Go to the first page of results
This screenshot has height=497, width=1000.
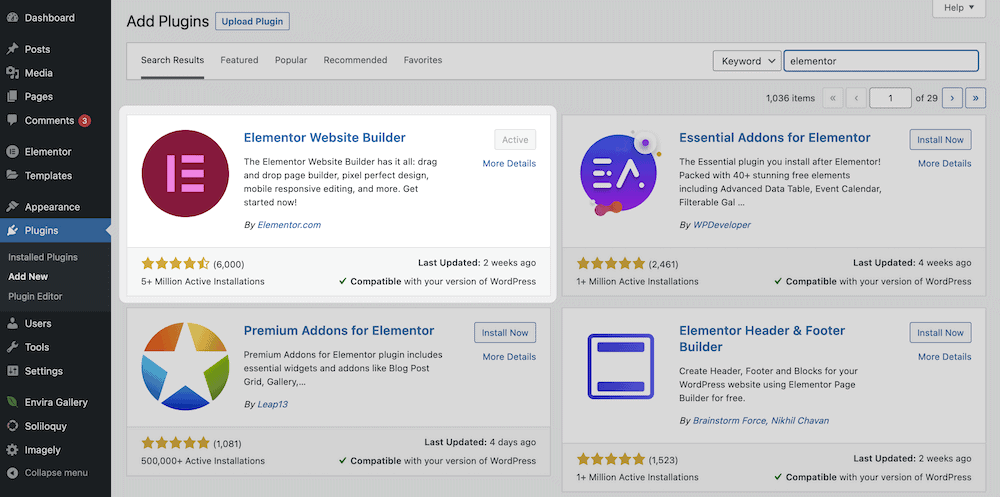832,98
